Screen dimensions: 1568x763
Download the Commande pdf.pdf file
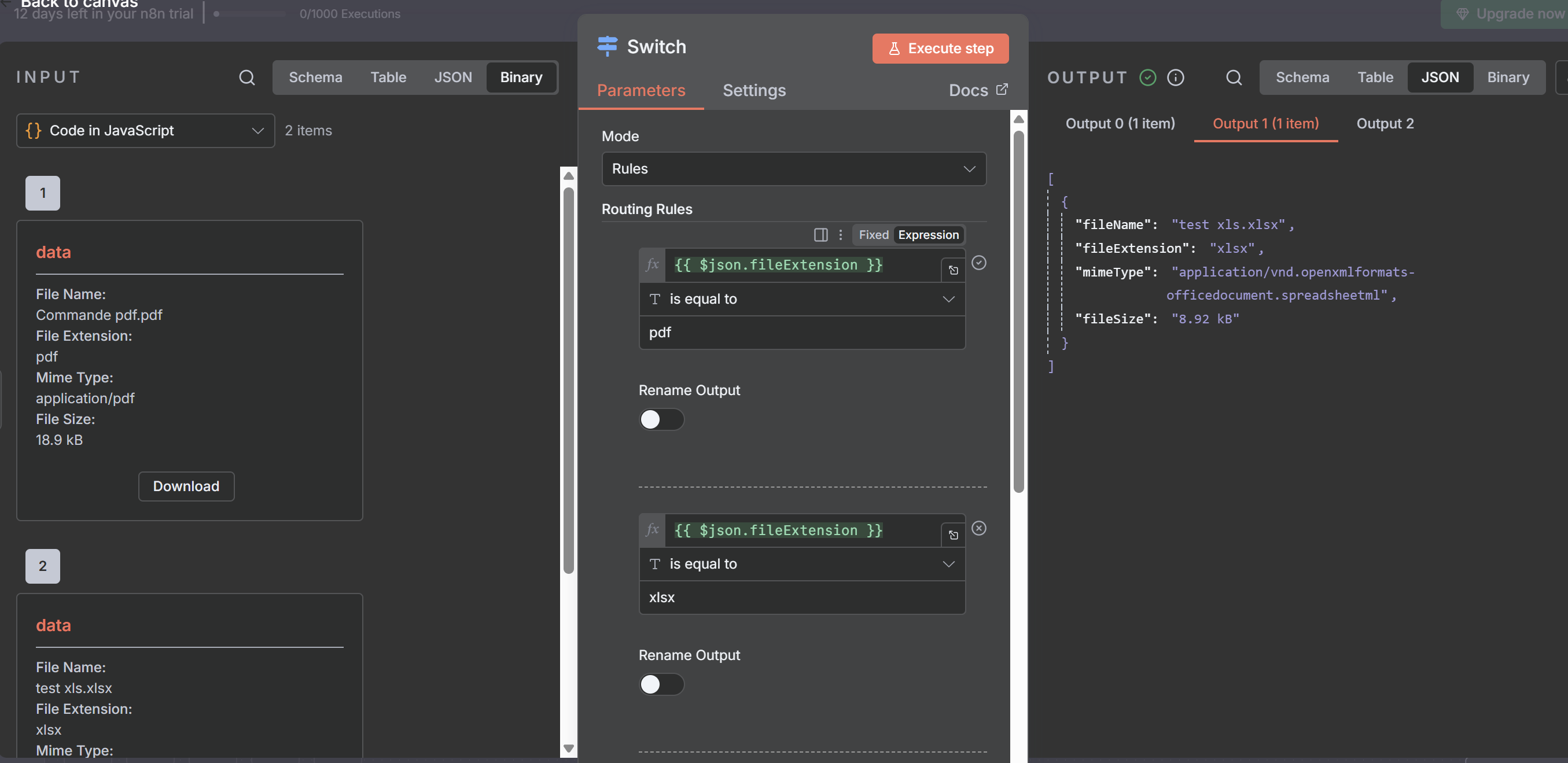click(186, 486)
